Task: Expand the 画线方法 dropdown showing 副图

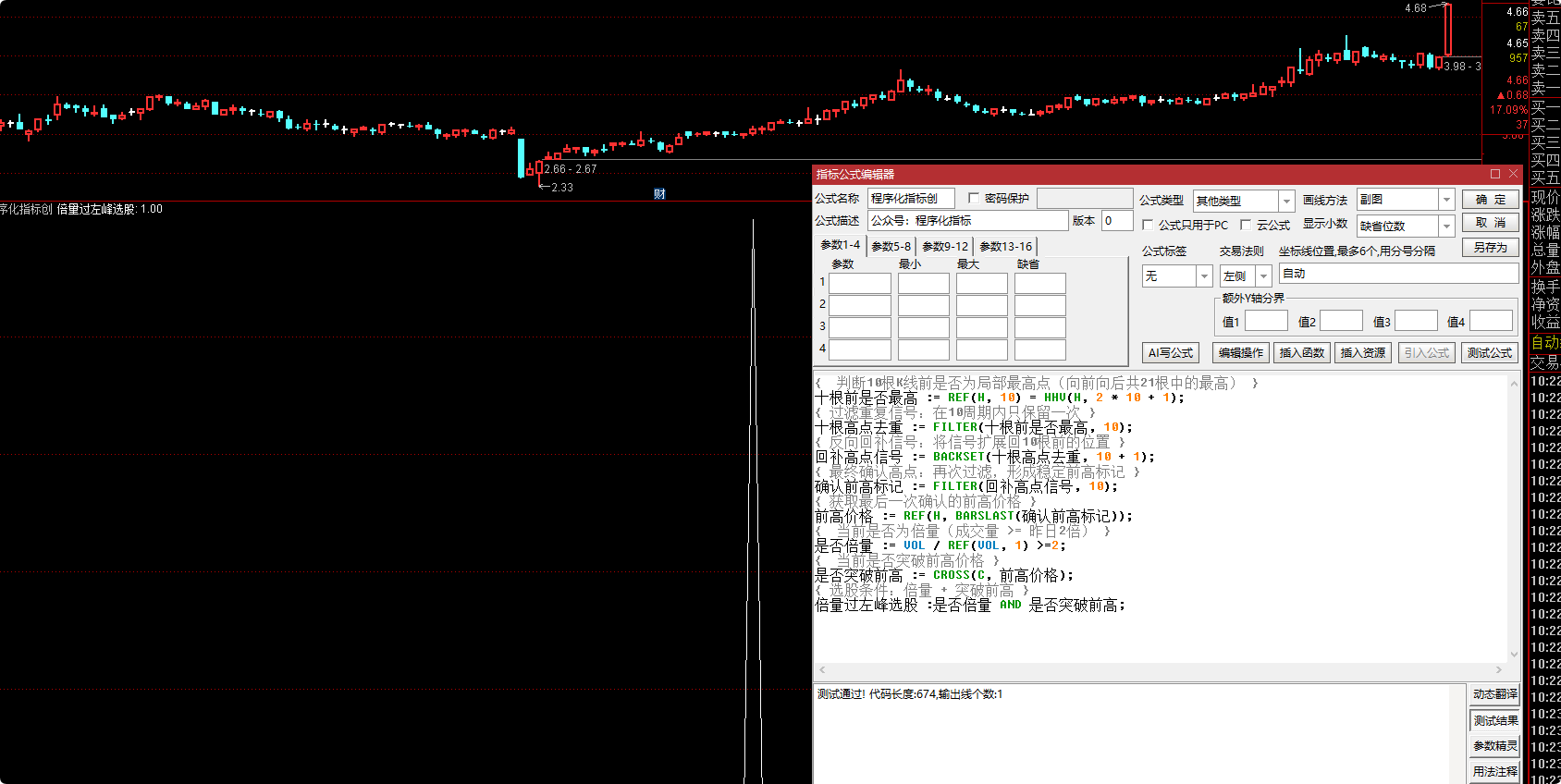Action: 1446,200
